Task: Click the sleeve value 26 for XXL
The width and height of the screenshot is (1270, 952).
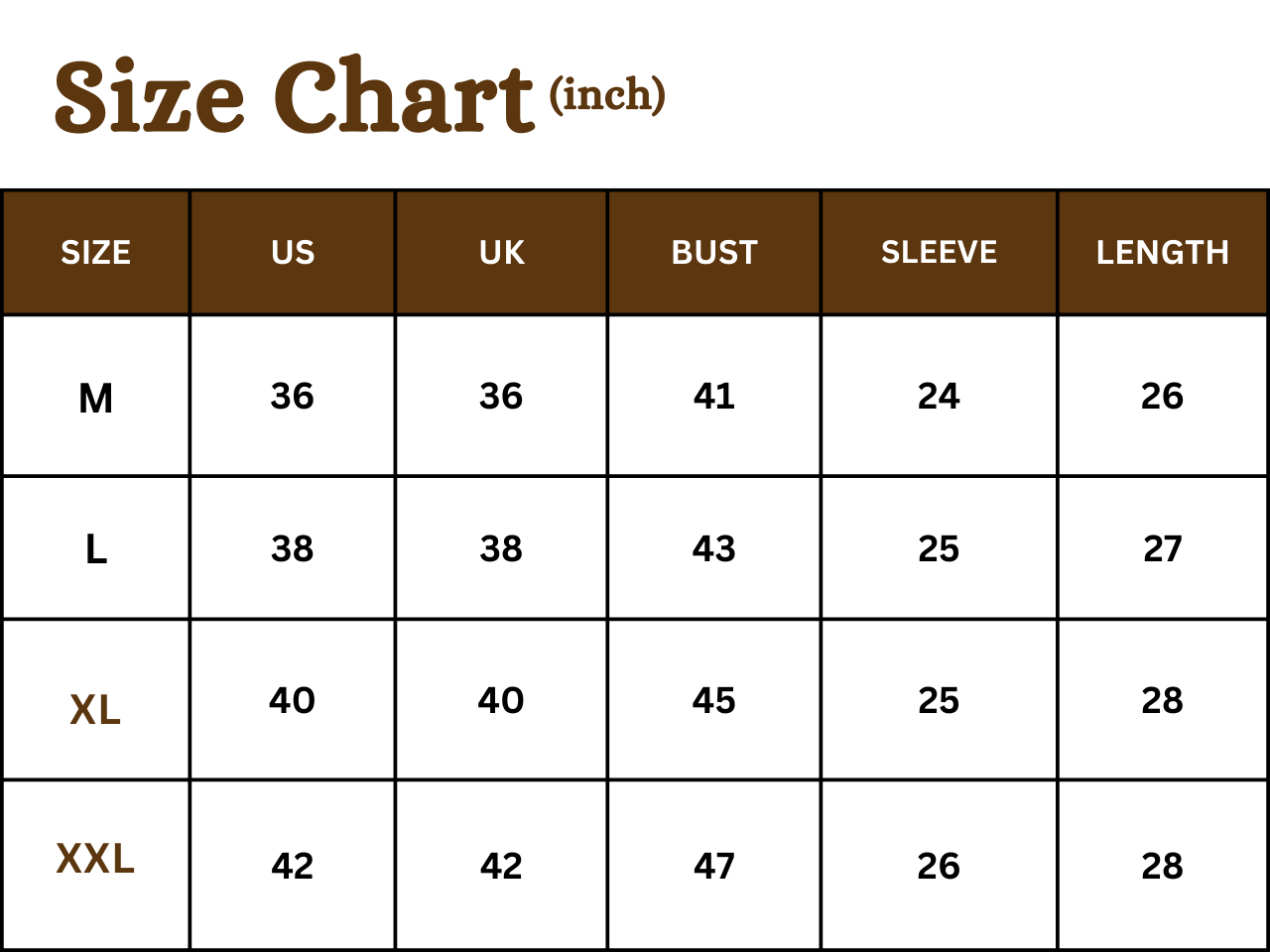Action: click(x=939, y=867)
